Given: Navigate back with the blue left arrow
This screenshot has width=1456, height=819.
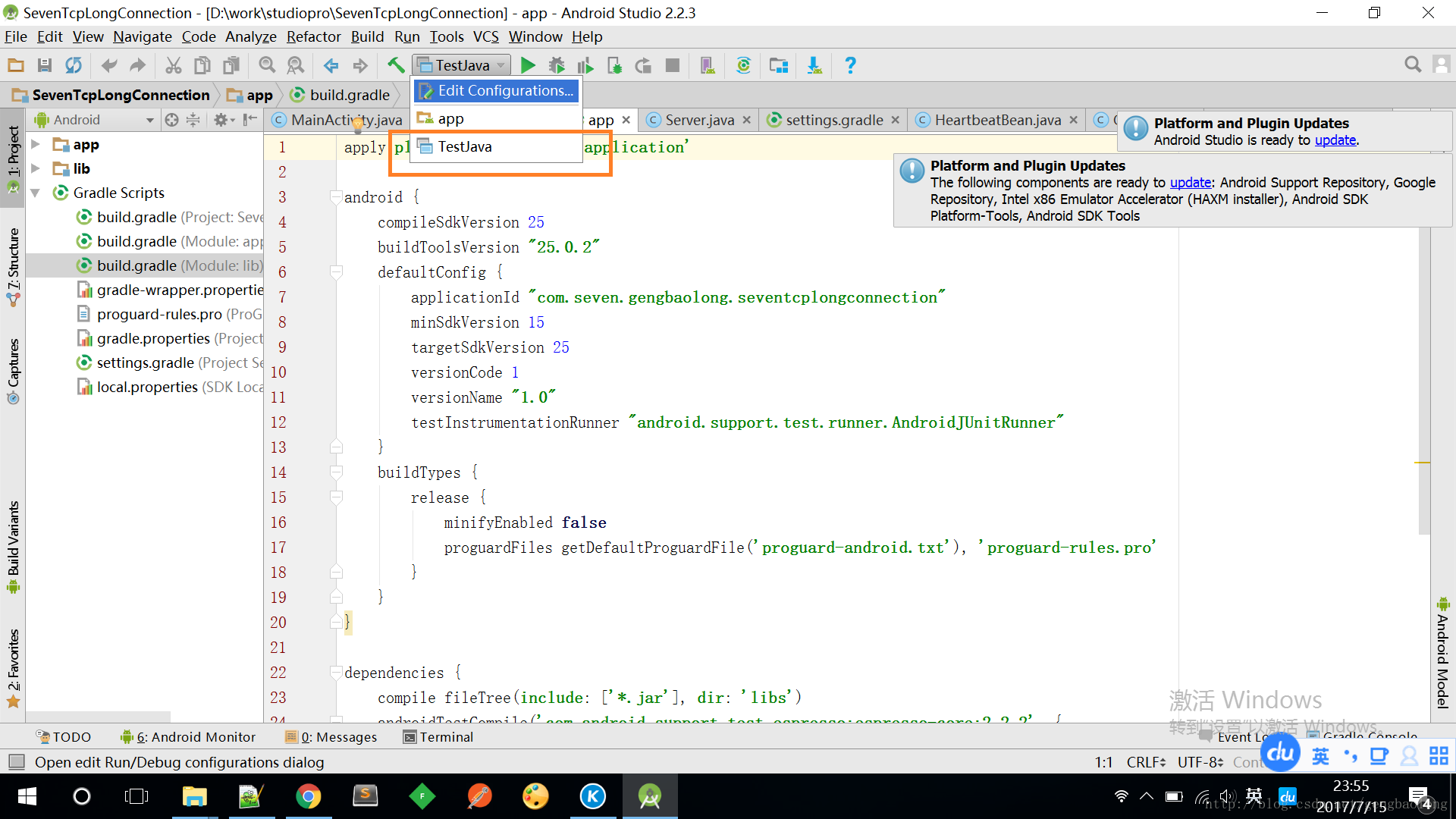Looking at the screenshot, I should pyautogui.click(x=331, y=66).
